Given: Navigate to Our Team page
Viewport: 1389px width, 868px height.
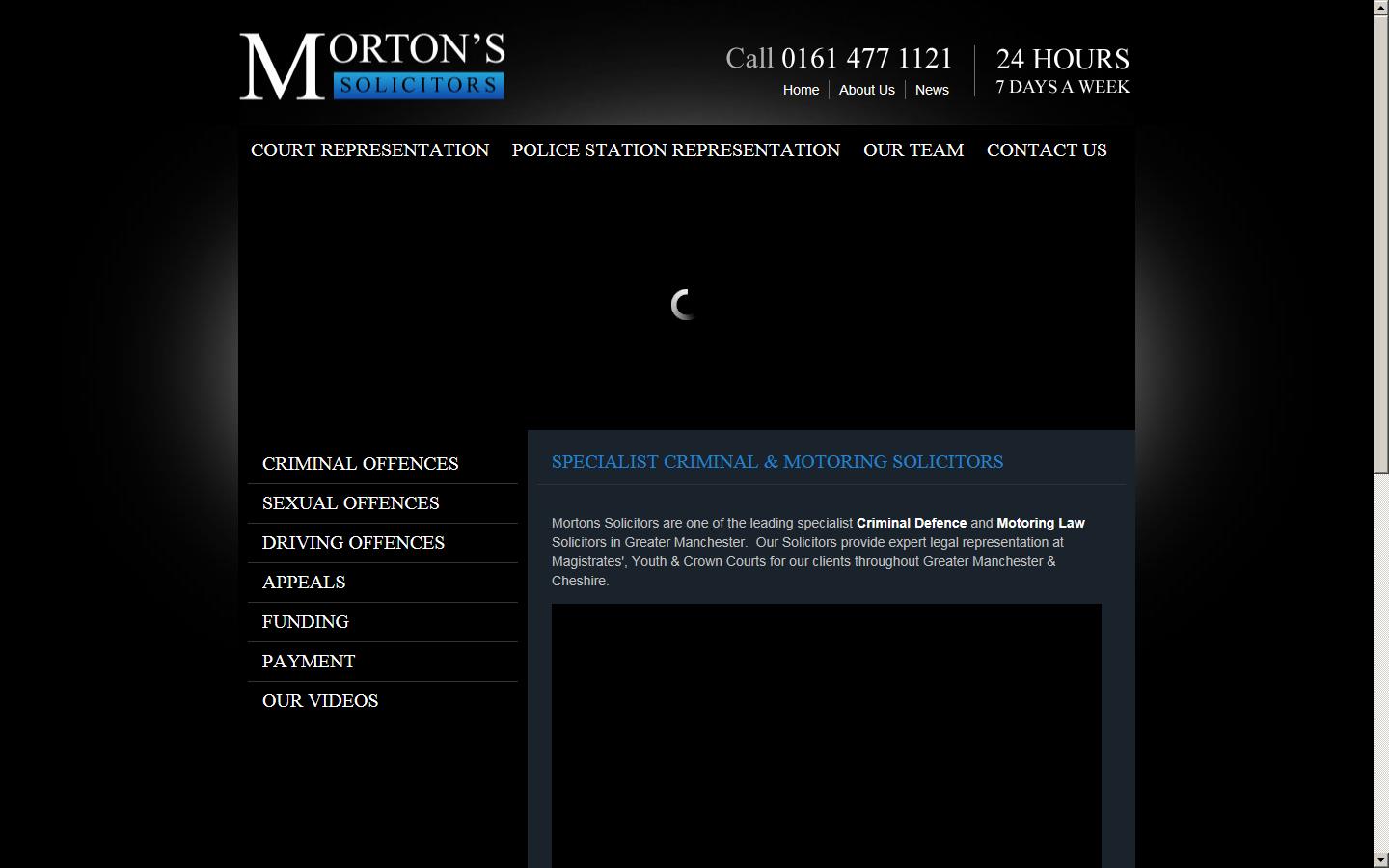Looking at the screenshot, I should (x=912, y=150).
